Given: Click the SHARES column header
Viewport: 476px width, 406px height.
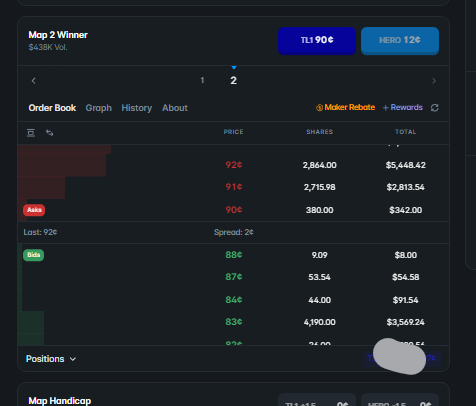Looking at the screenshot, I should point(320,132).
